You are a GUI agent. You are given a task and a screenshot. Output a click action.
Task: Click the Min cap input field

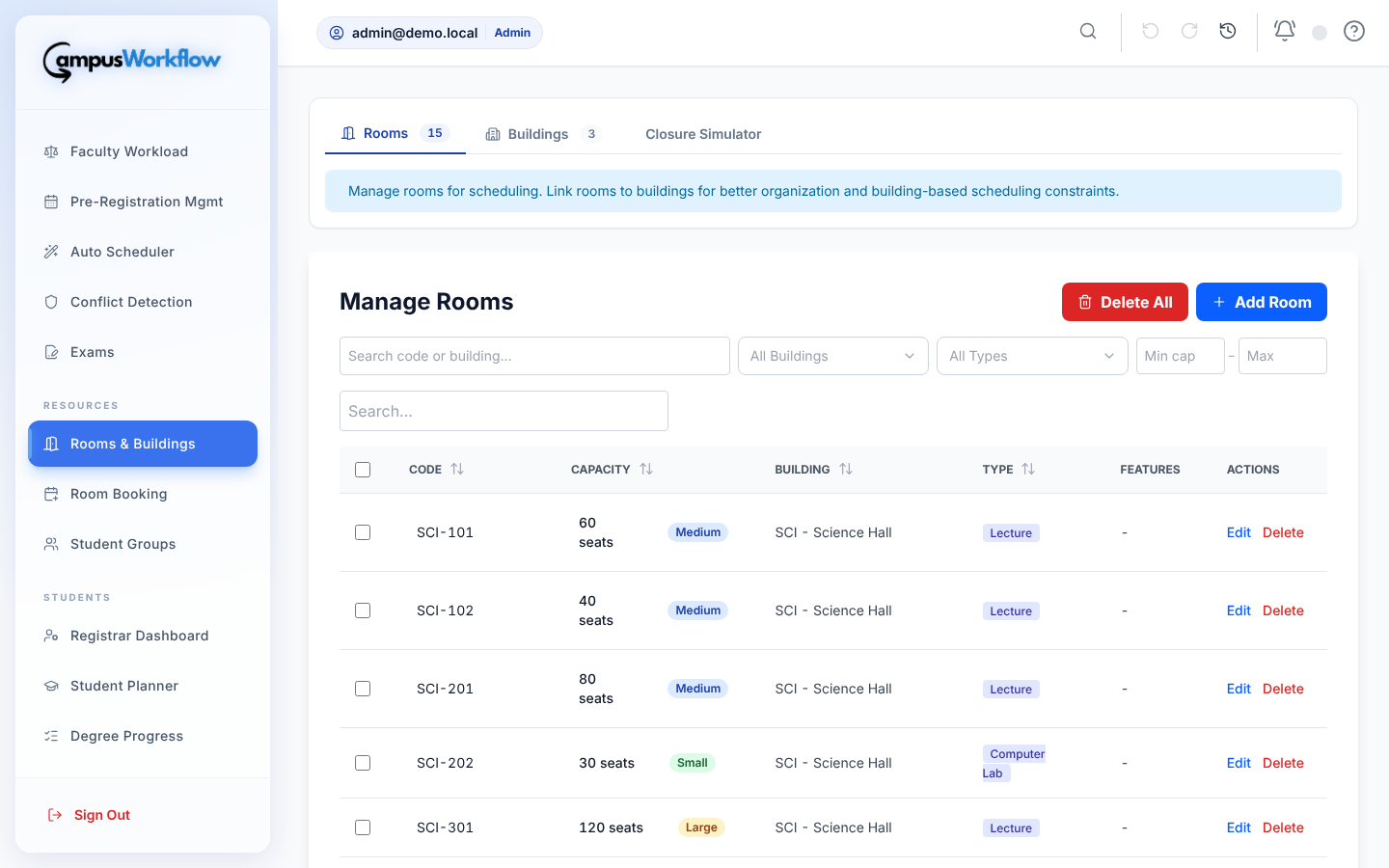click(1181, 356)
